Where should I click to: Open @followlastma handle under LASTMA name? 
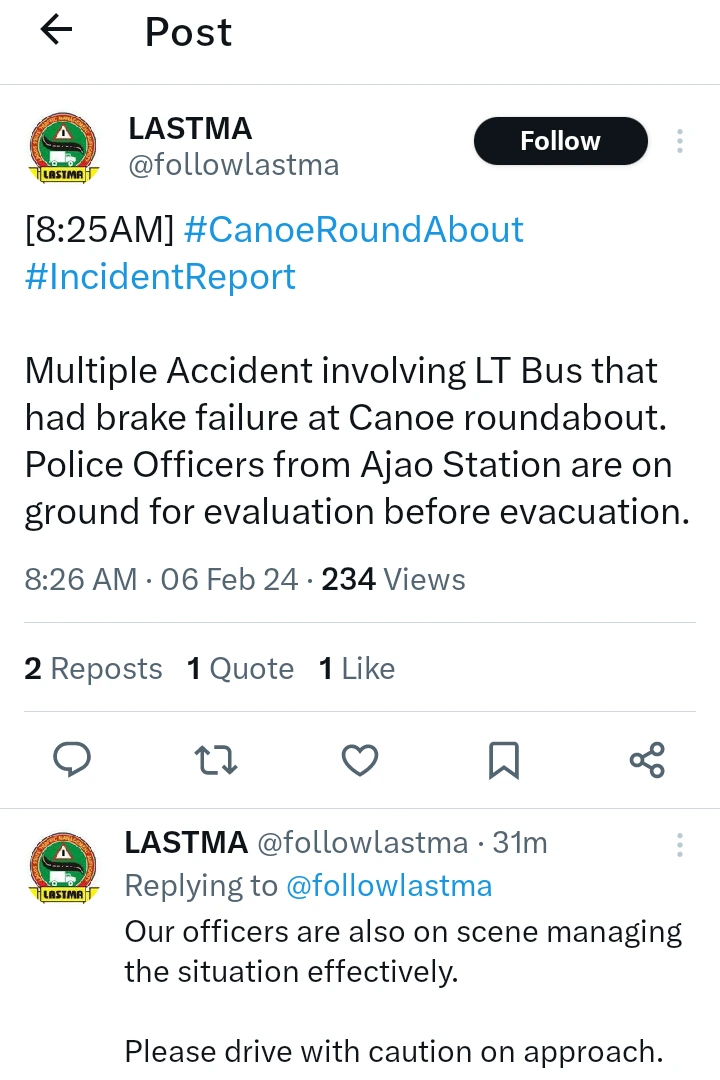point(234,165)
